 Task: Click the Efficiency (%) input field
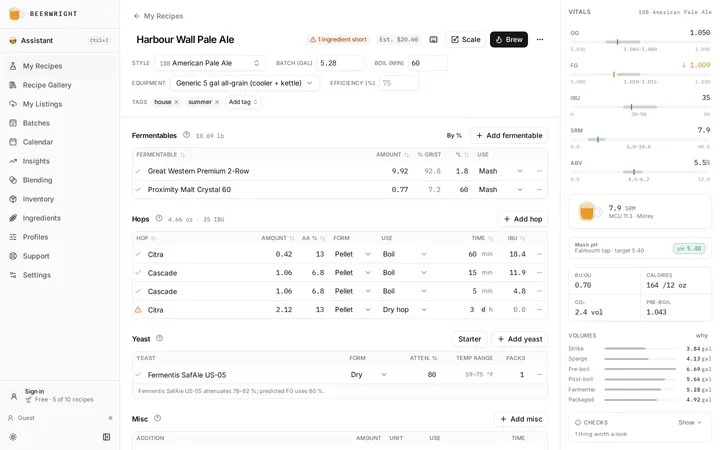(x=399, y=83)
